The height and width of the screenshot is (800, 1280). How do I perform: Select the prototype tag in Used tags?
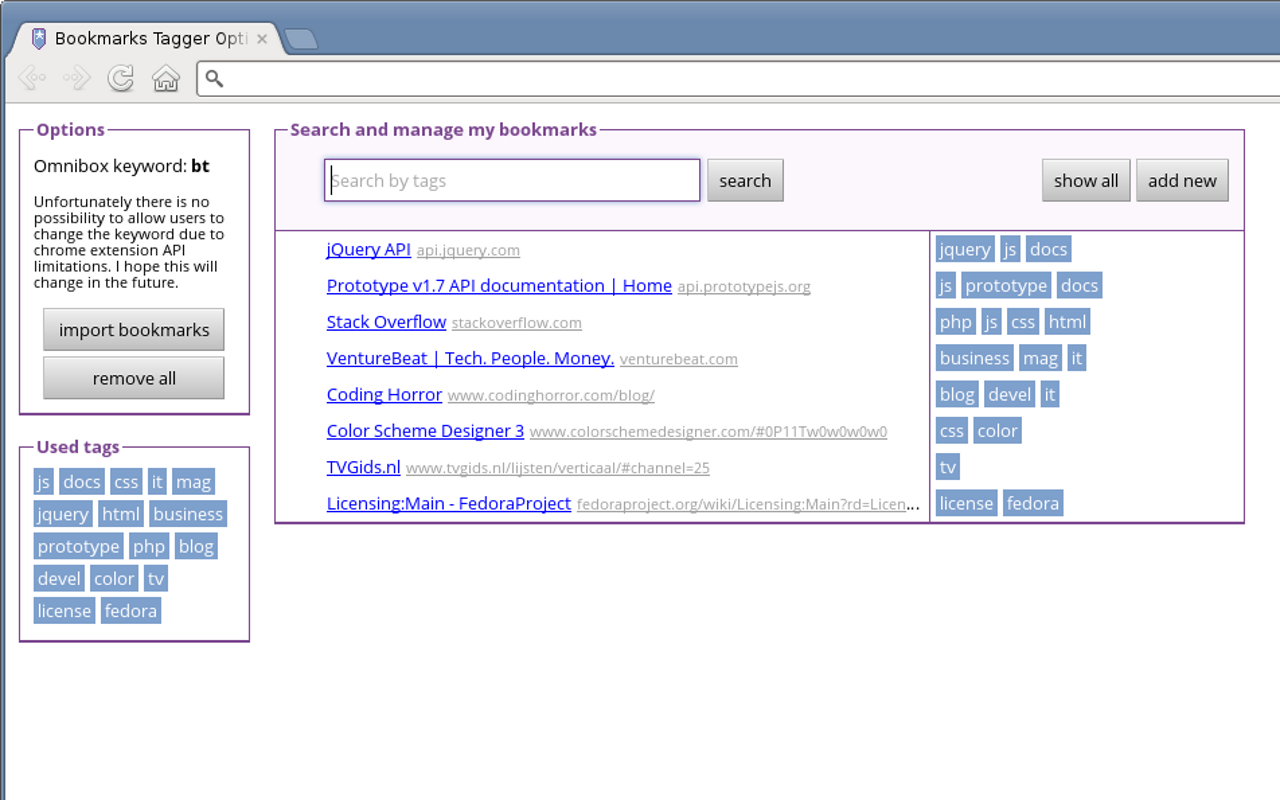[x=79, y=546]
